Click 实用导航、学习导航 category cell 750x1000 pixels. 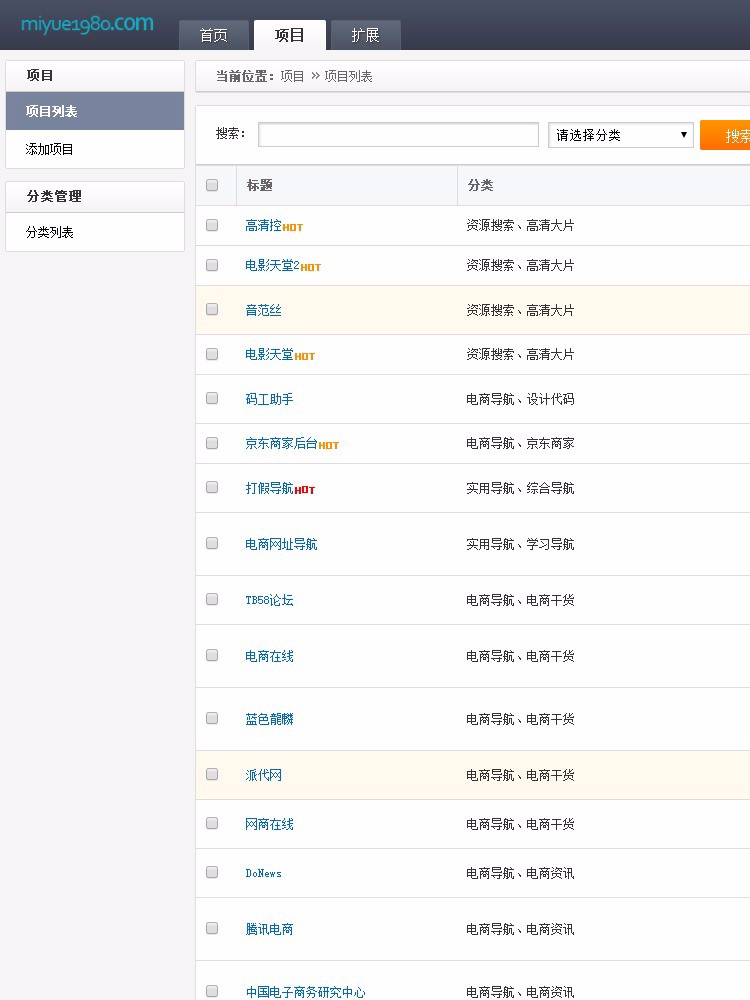520,544
